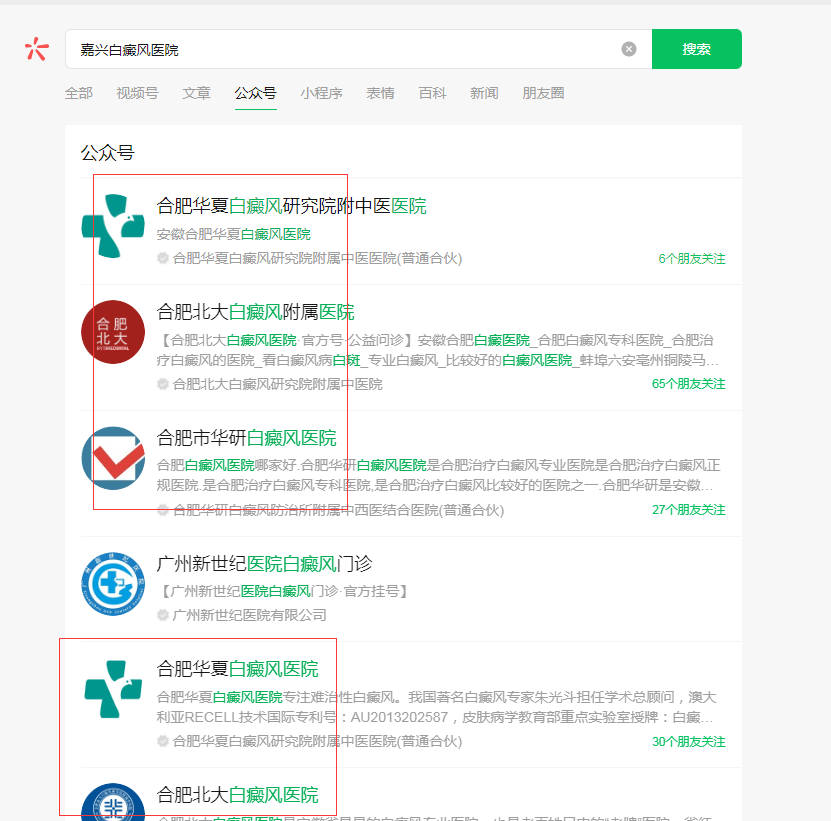Switch to the 视频号 tab
The width and height of the screenshot is (831, 821).
point(137,93)
